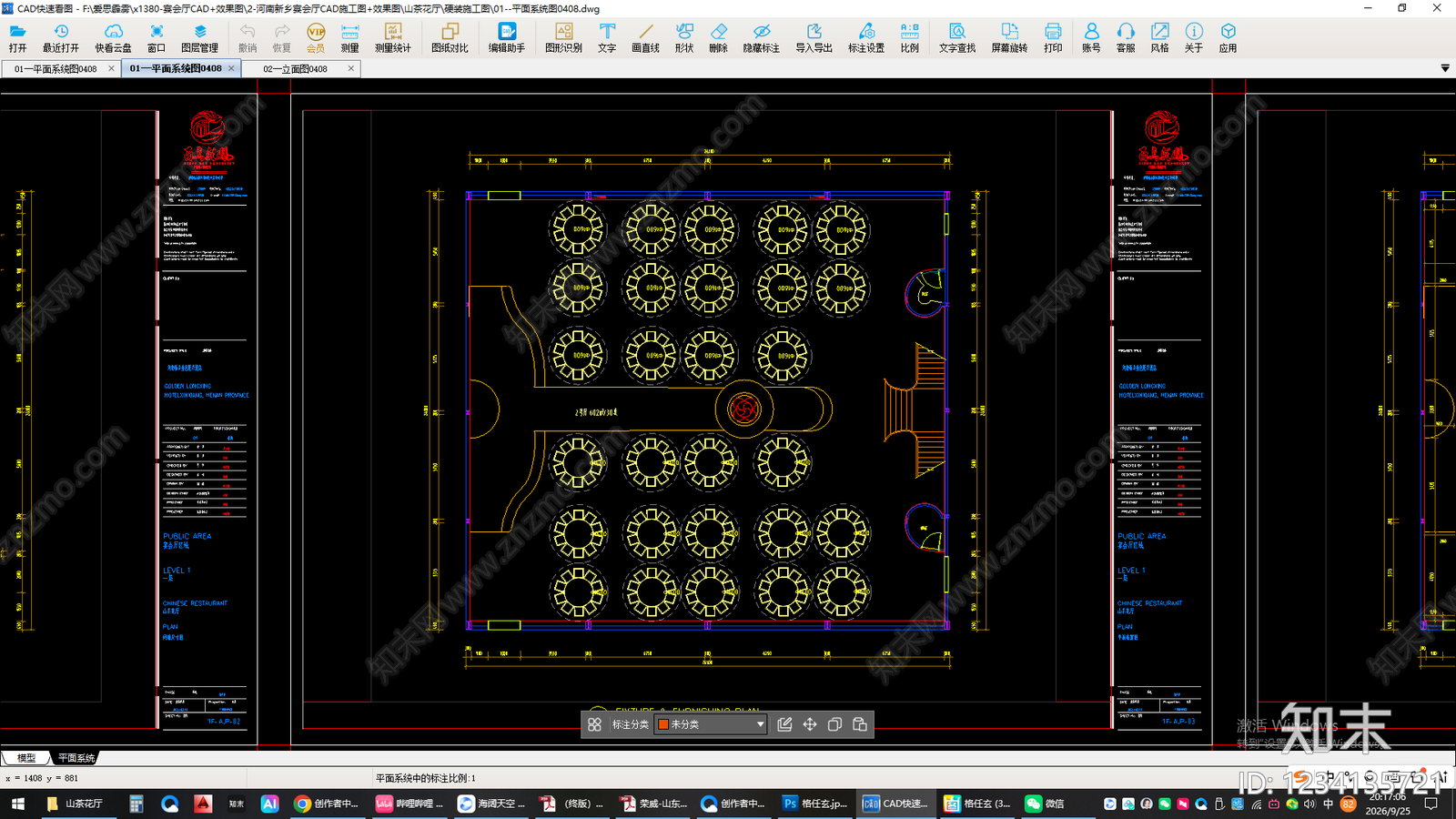Open the 最近打开 recent files list
Viewport: 1456px width, 819px height.
(61, 38)
